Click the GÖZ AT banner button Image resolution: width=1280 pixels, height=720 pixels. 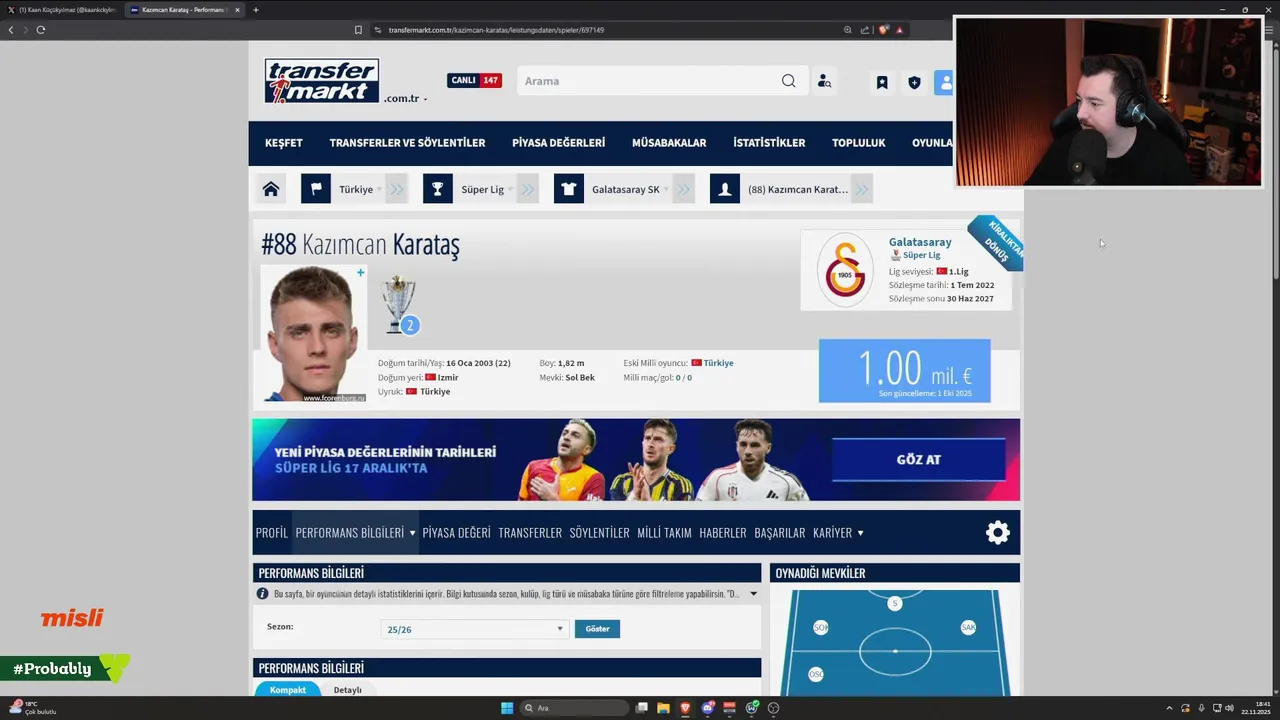(918, 460)
